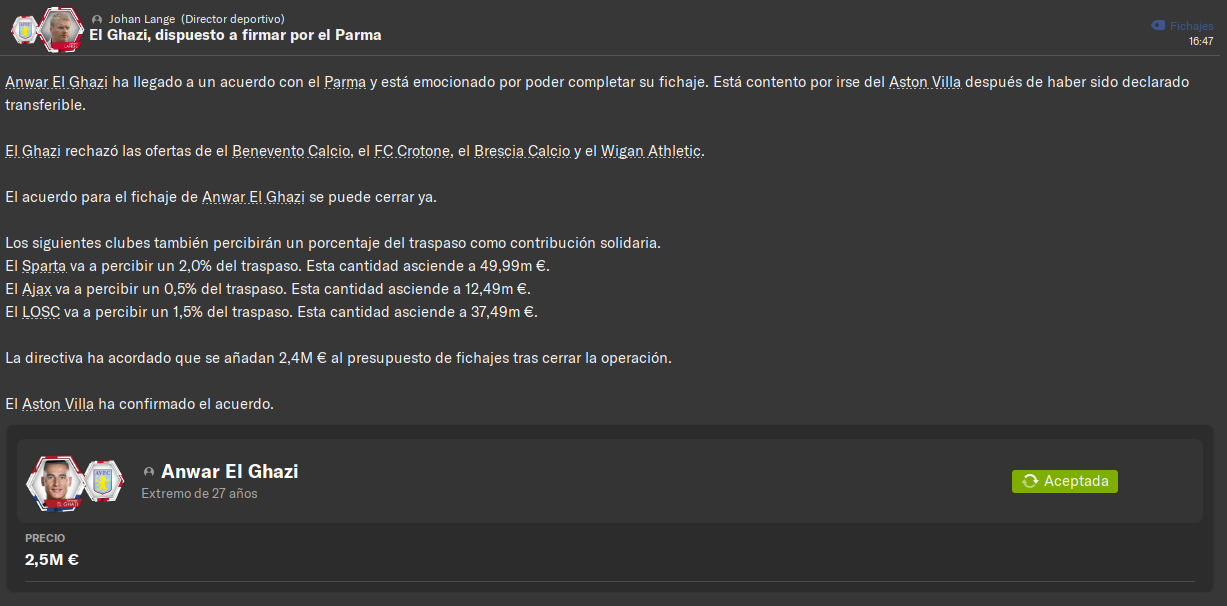Image resolution: width=1227 pixels, height=606 pixels.
Task: Click Anwar El Ghazi name in offer card
Action: (229, 472)
